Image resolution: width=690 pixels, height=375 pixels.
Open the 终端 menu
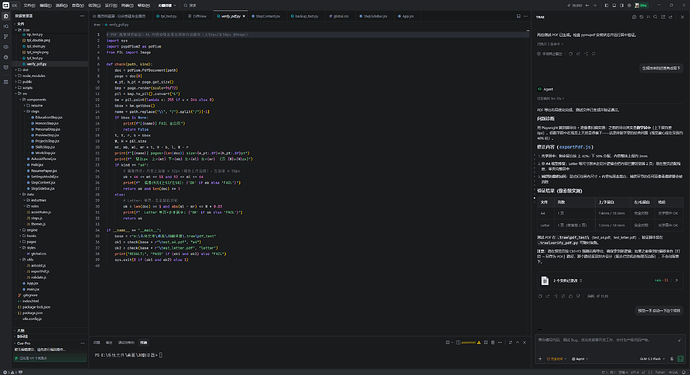click(127, 5)
